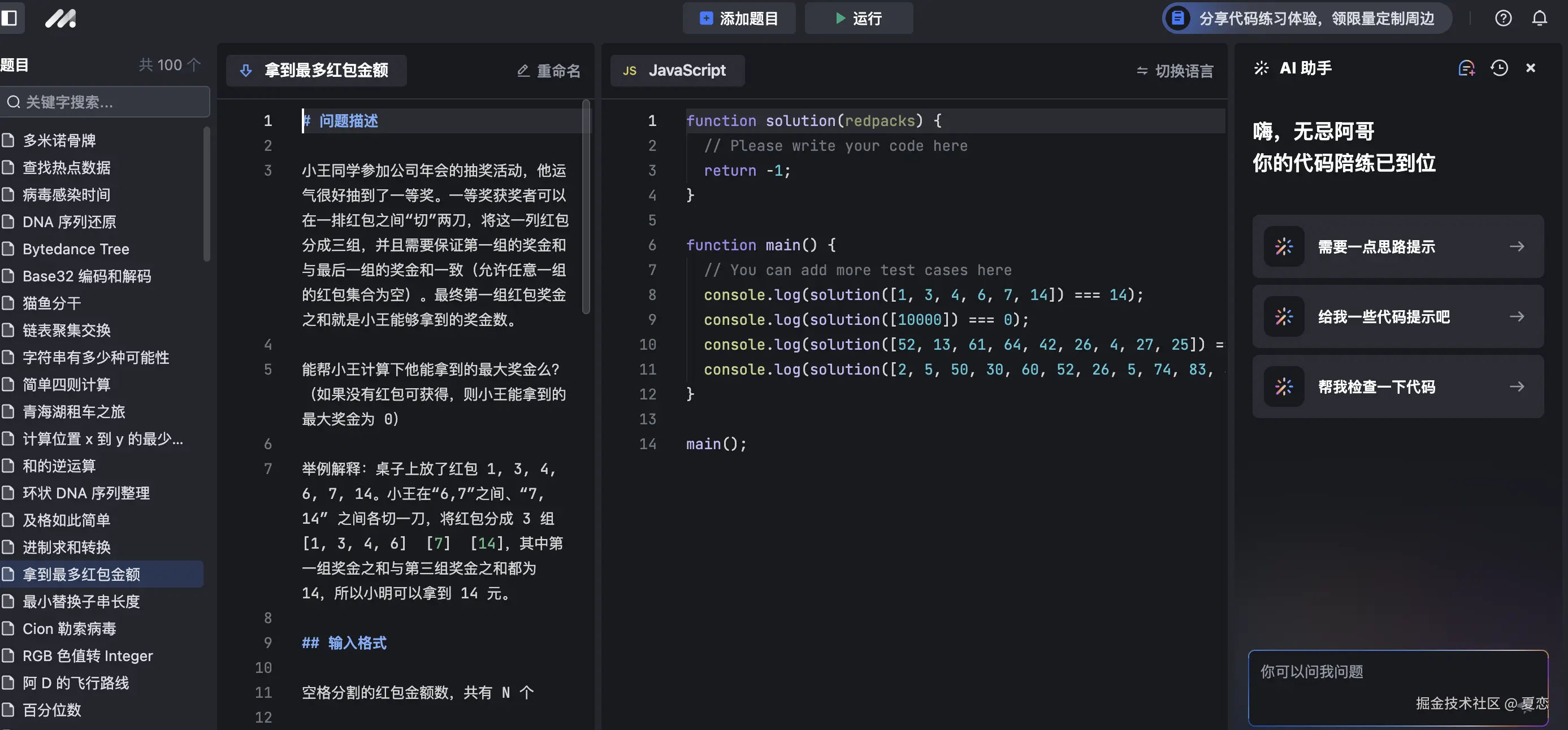1568x730 pixels.
Task: Click the 切换语言 switch language button
Action: (x=1175, y=71)
